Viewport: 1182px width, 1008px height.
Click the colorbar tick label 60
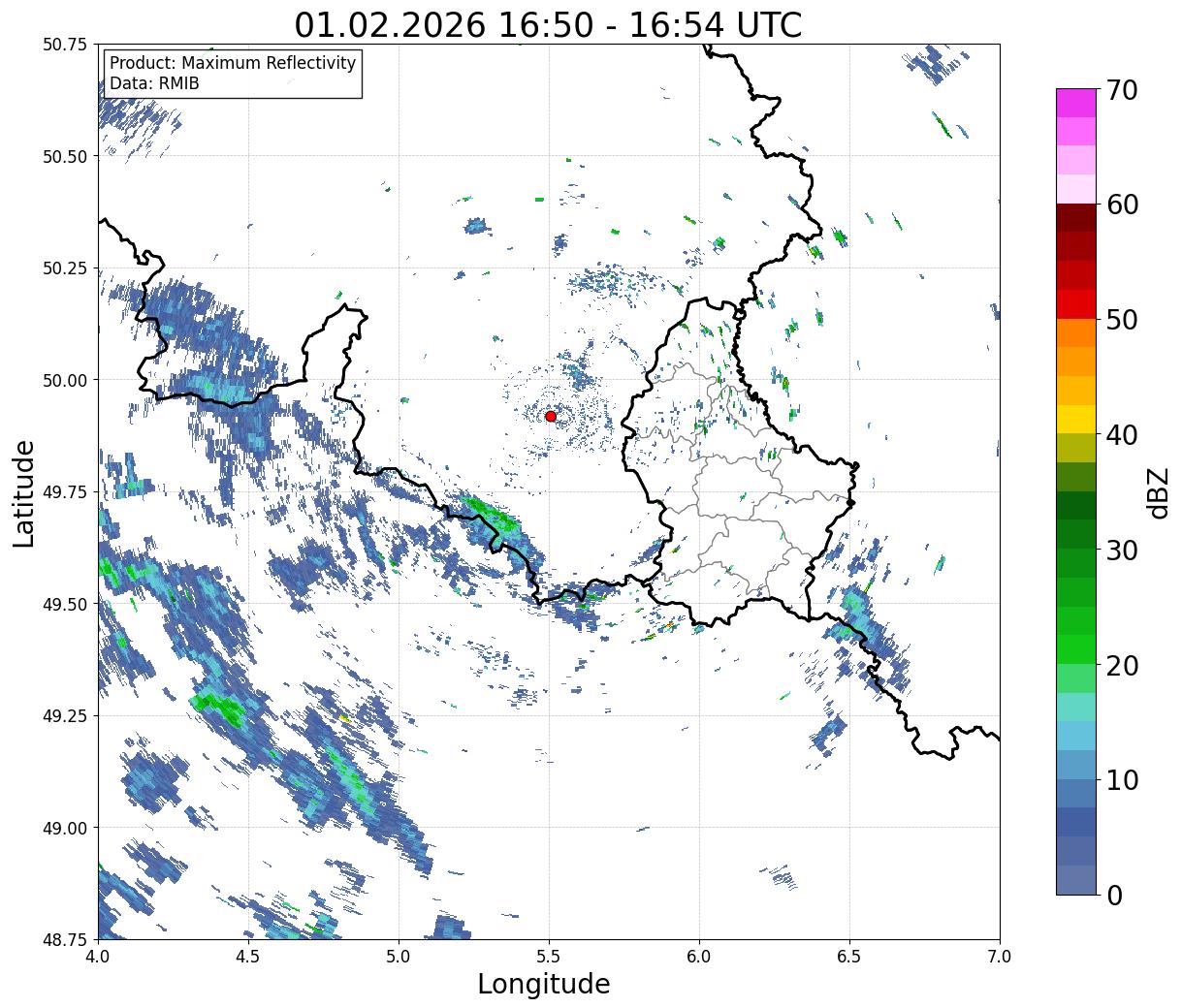(1120, 205)
